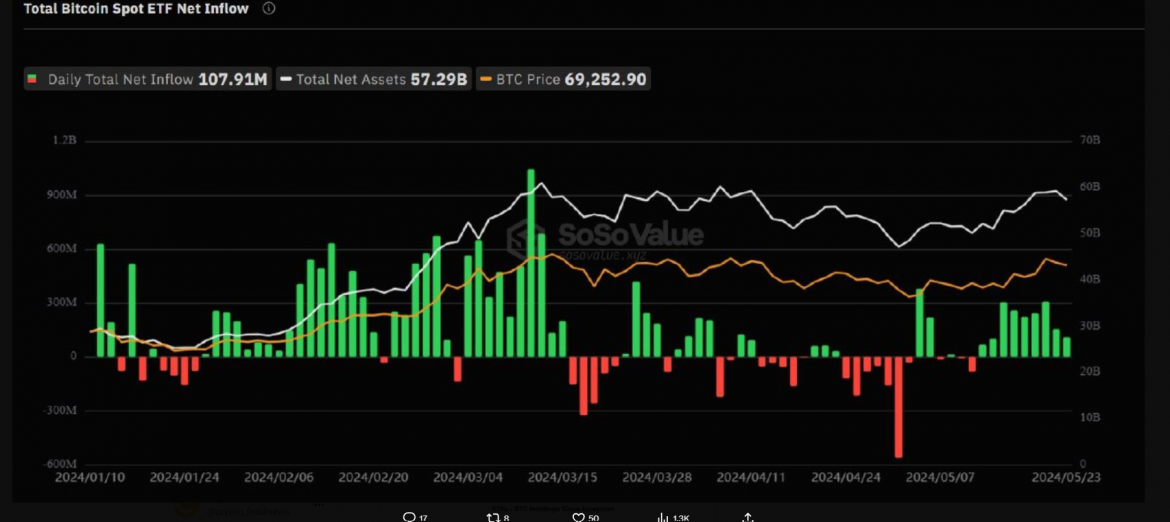Click the retweet icon

tap(492, 516)
